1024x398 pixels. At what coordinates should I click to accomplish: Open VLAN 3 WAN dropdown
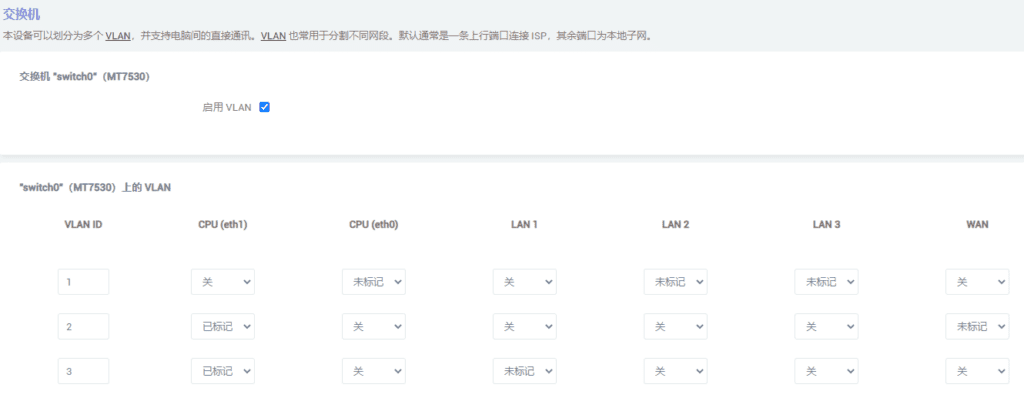point(977,371)
